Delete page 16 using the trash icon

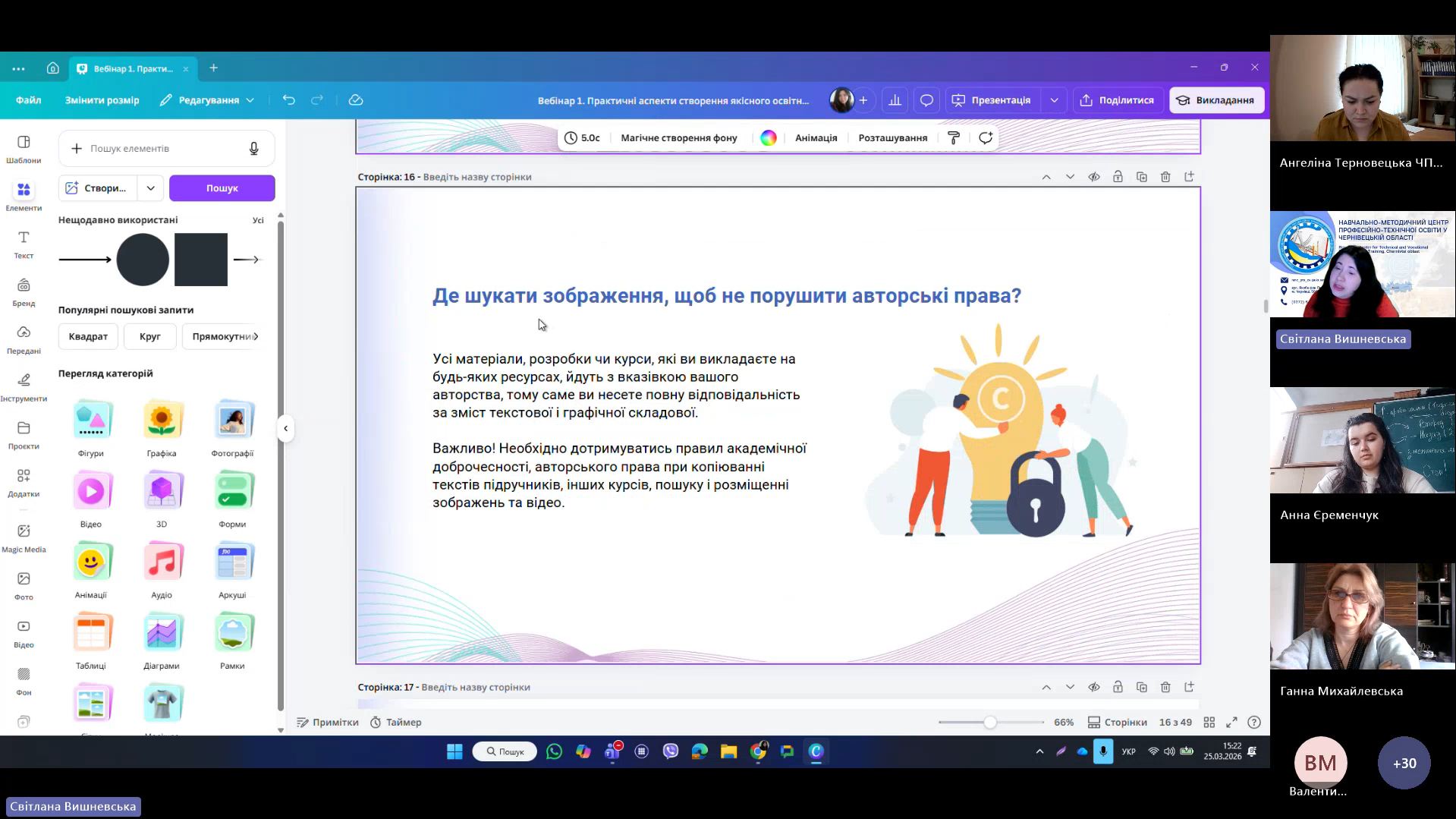tap(1165, 177)
